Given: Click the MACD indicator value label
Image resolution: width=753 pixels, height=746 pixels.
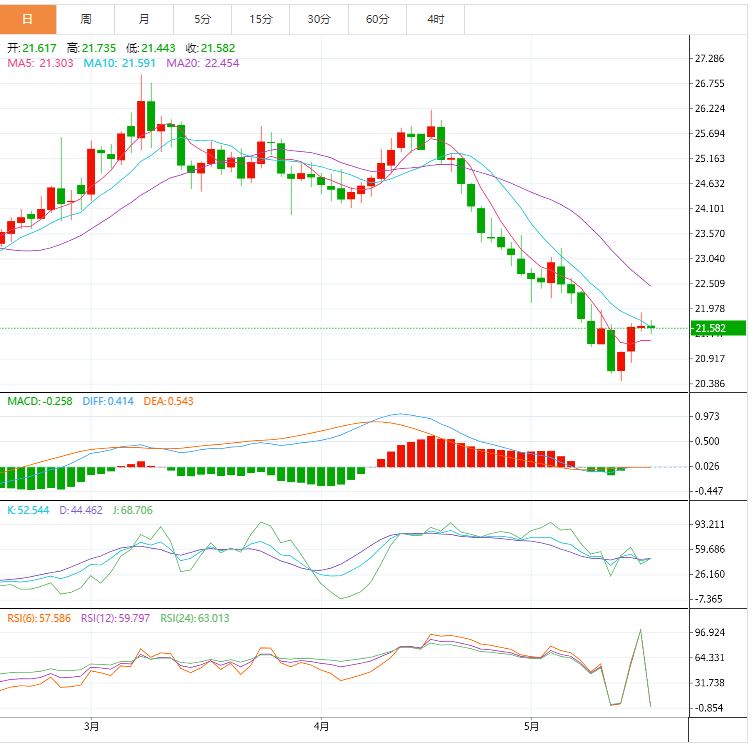Looking at the screenshot, I should click(x=41, y=401).
